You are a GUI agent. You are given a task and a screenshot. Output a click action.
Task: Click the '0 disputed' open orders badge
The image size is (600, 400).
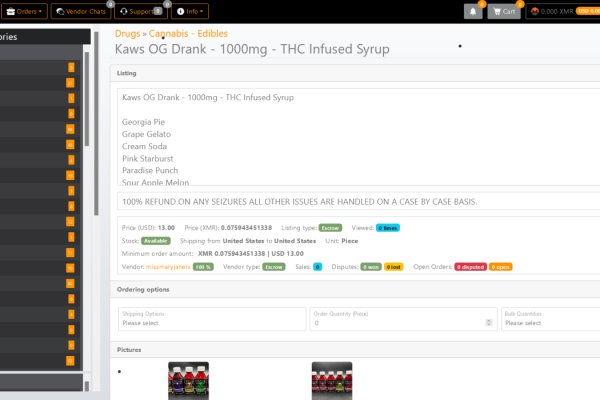click(x=471, y=267)
